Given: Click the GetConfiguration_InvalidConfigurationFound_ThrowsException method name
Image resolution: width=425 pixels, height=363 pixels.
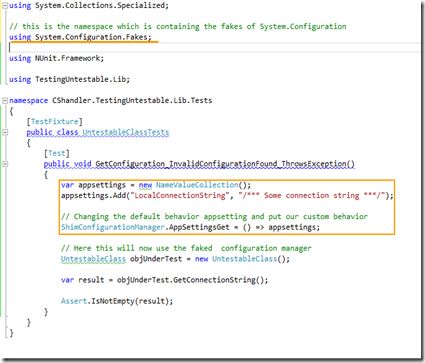Looking at the screenshot, I should (x=225, y=164).
